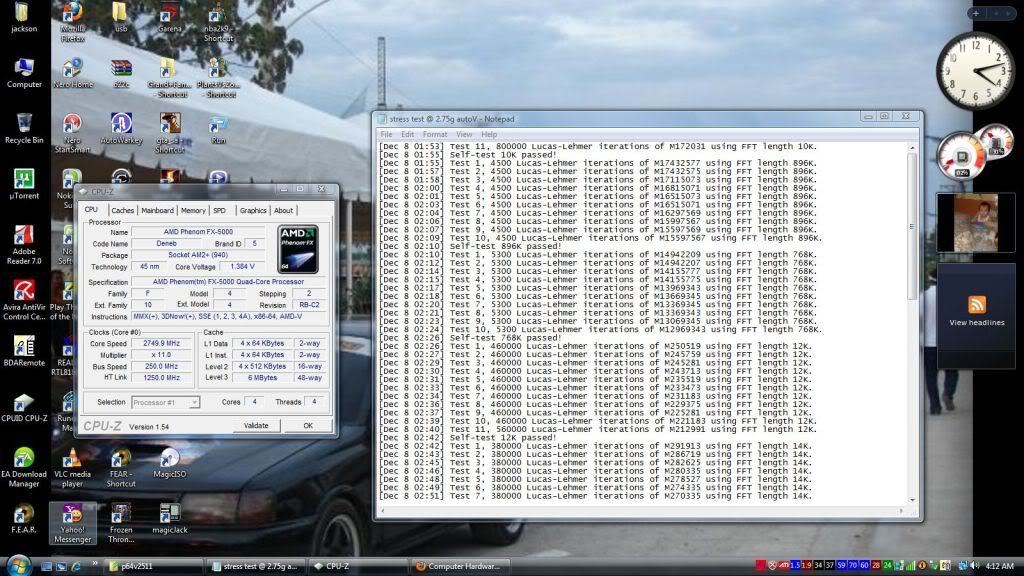Select the Avira AntiVir Control Center icon

pyautogui.click(x=24, y=300)
